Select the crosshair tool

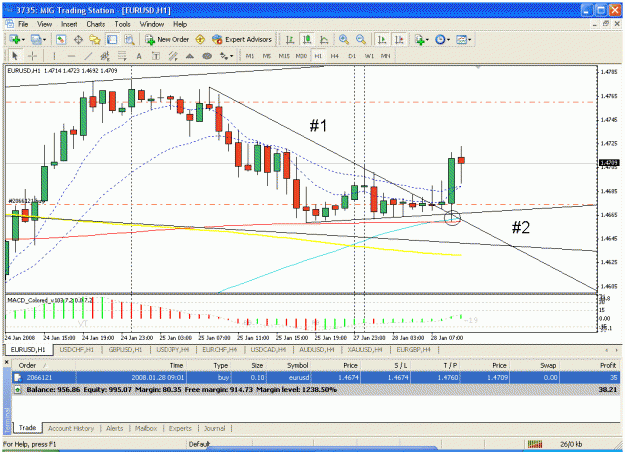tap(32, 56)
